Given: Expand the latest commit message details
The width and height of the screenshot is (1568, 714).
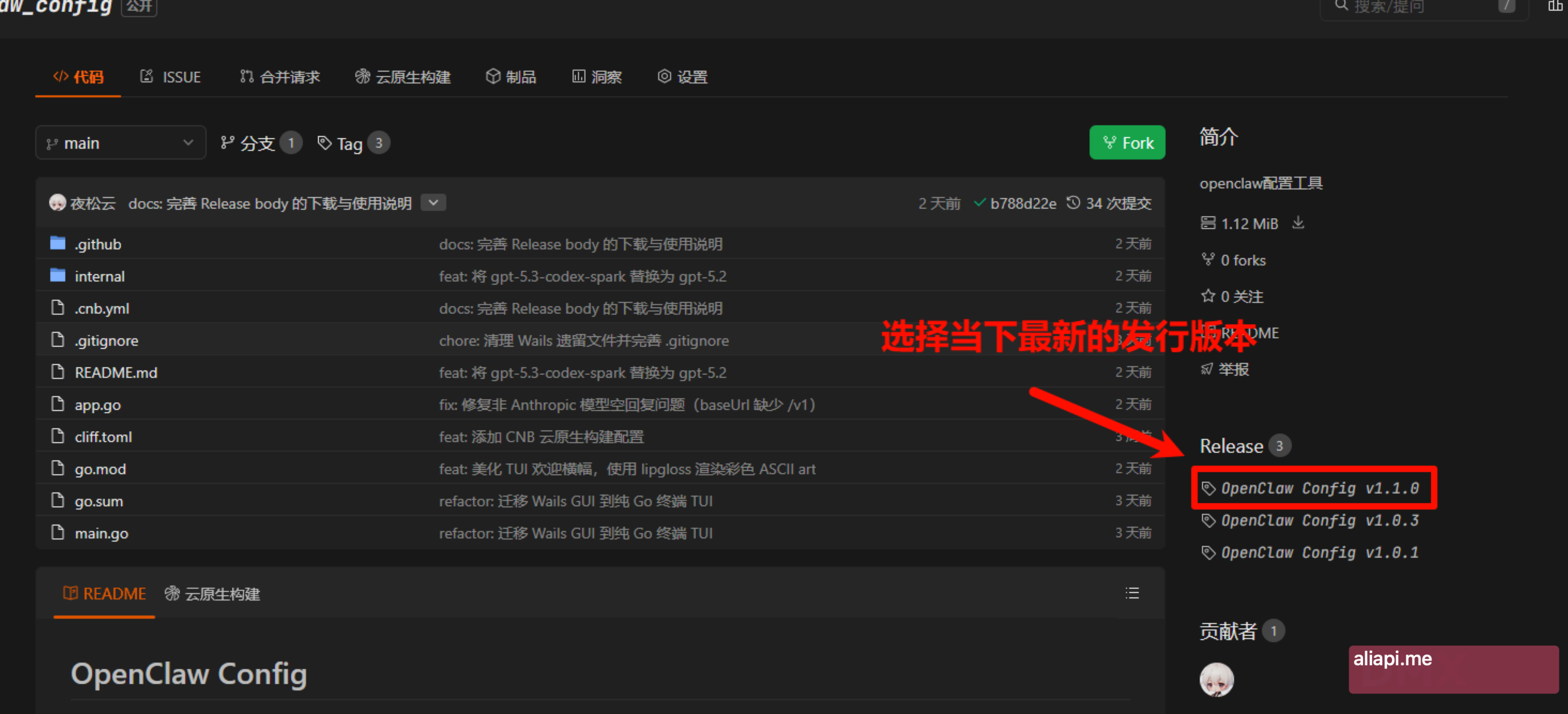Looking at the screenshot, I should point(433,203).
